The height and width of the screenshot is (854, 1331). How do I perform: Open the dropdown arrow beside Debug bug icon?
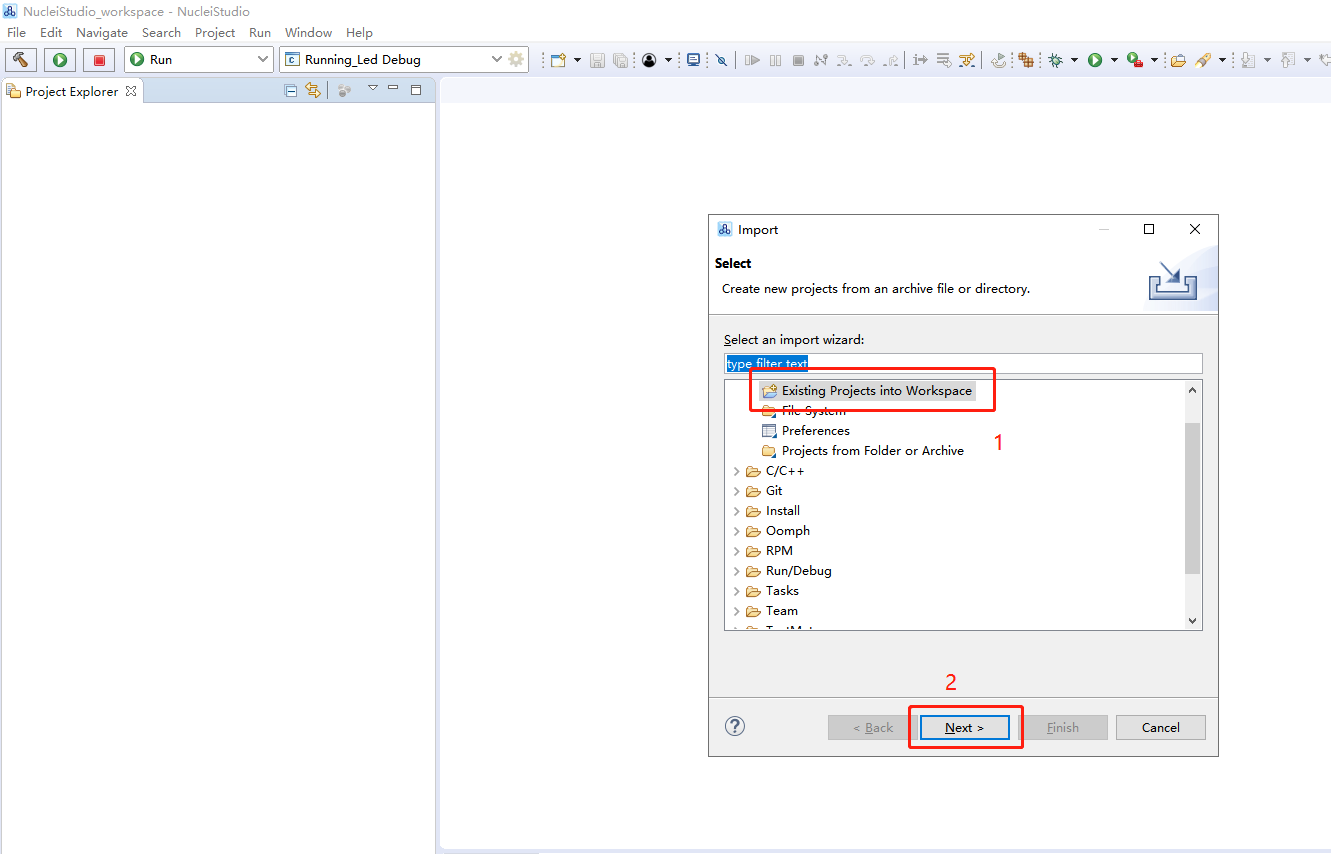(1074, 60)
